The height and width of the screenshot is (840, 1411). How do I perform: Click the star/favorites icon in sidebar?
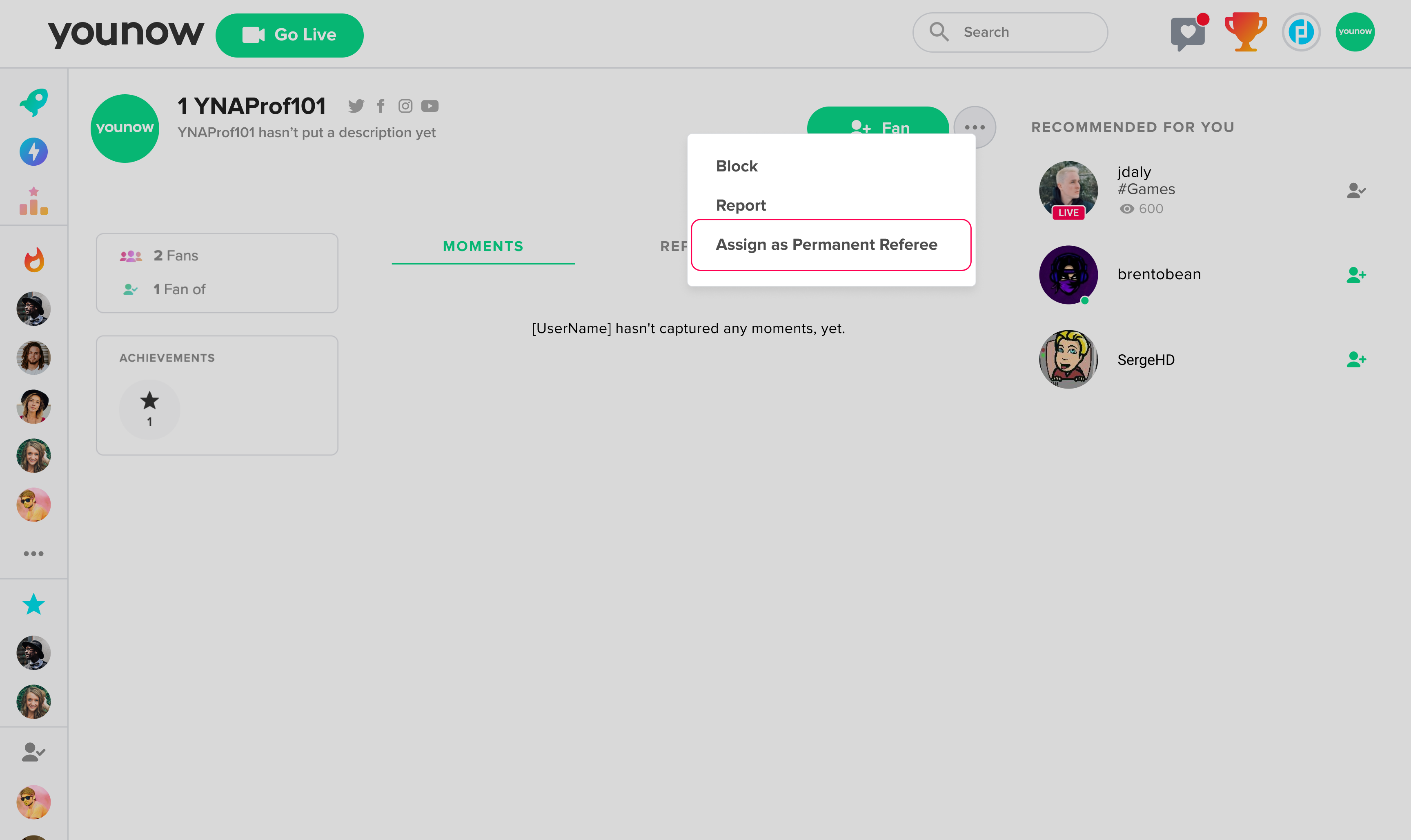pyautogui.click(x=33, y=604)
